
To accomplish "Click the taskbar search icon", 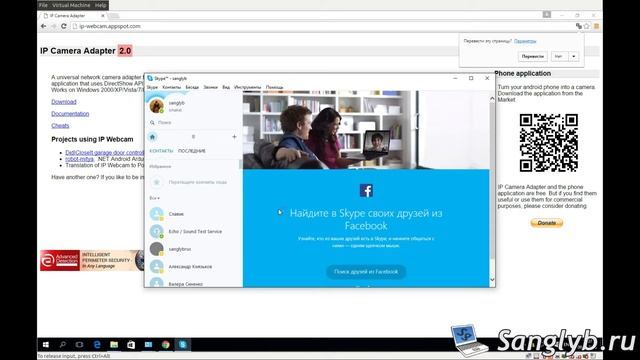I will [x=62, y=345].
